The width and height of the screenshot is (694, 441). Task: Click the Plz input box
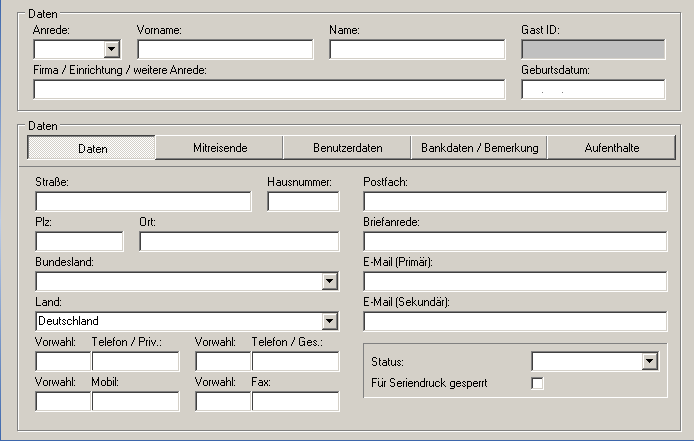coord(79,241)
